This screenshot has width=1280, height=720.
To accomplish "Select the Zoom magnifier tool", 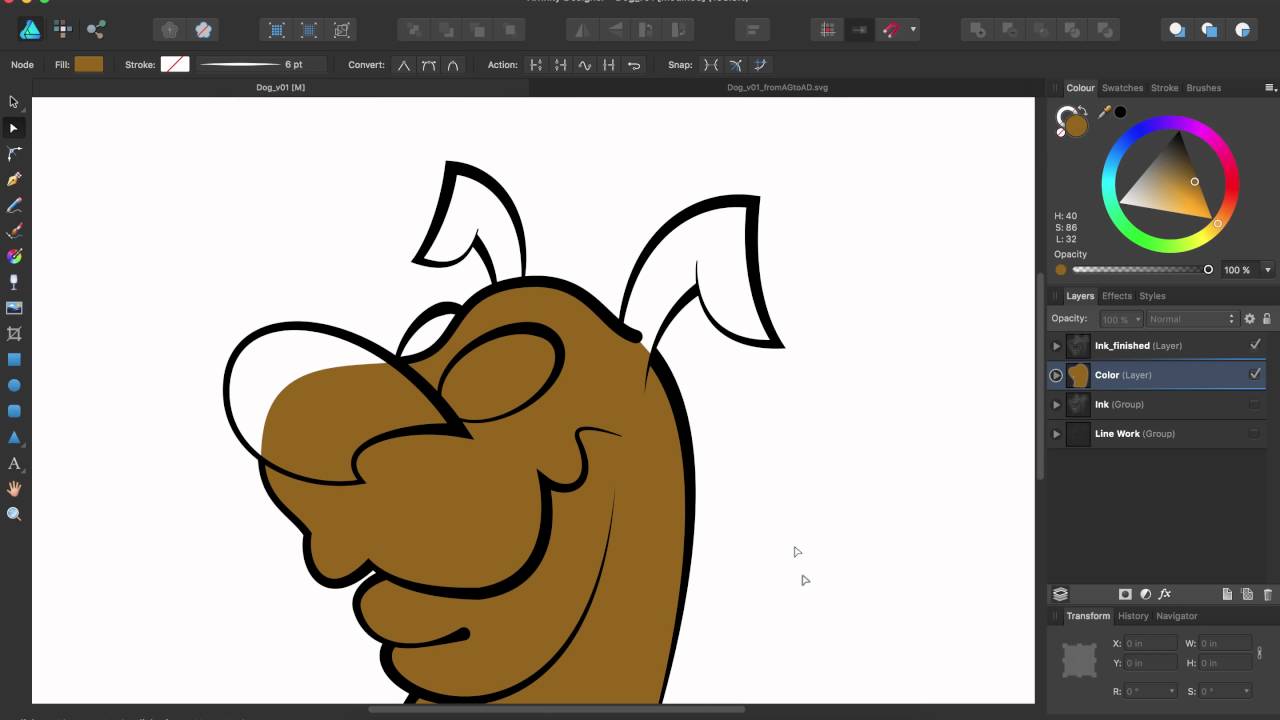I will [x=14, y=514].
